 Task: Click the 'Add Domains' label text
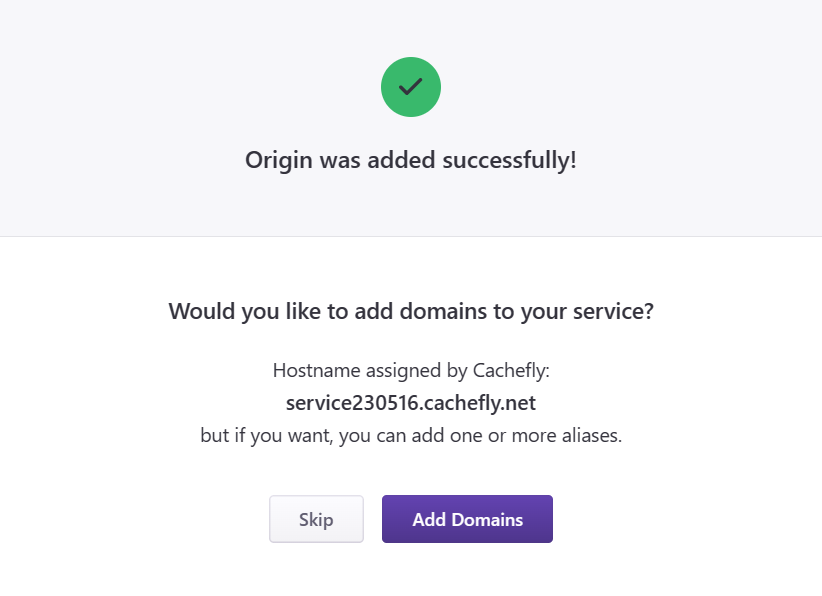pyautogui.click(x=467, y=520)
